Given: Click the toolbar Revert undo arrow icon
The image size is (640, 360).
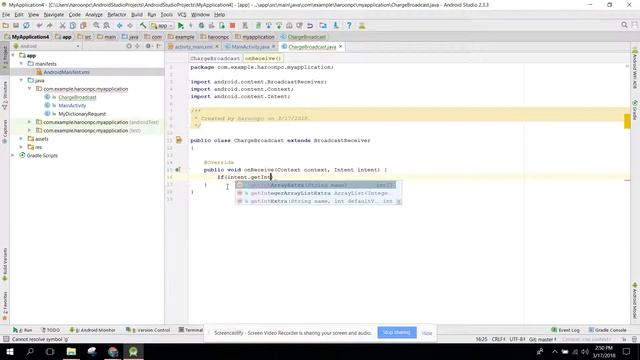Looking at the screenshot, I should (x=310, y=25).
